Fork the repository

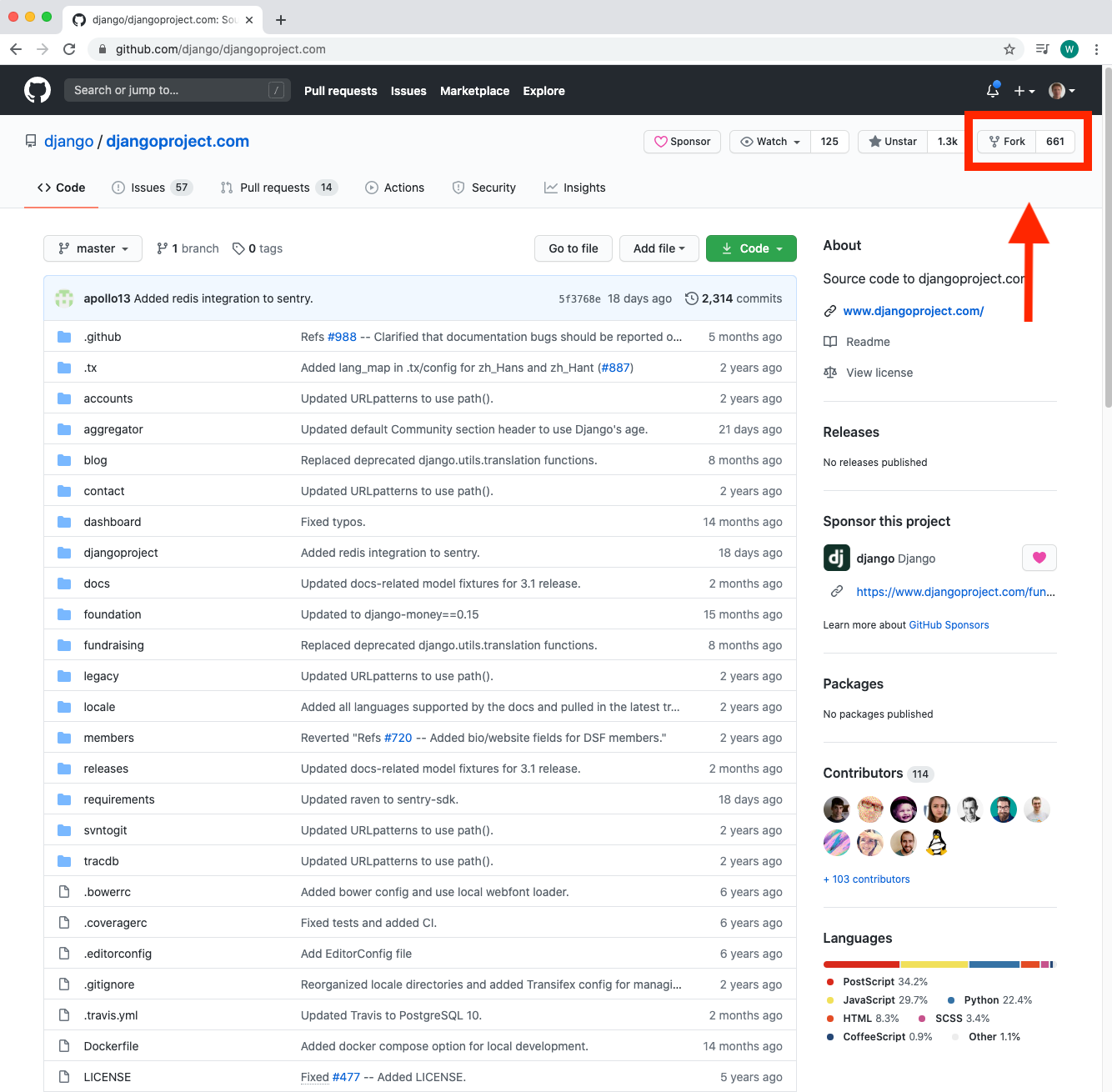coord(1007,142)
